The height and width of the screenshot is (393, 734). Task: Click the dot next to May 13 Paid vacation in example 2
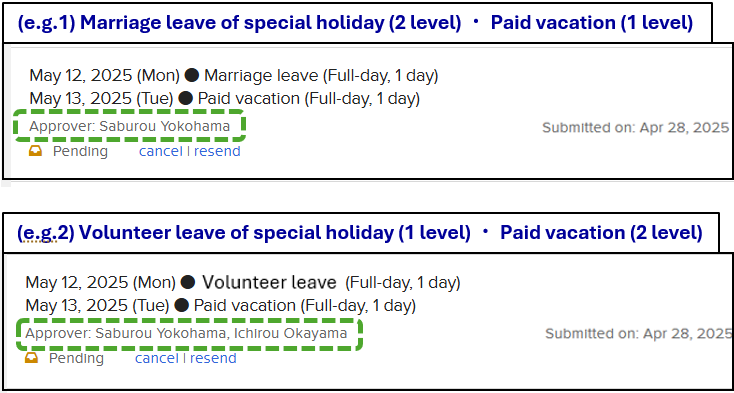[181, 306]
